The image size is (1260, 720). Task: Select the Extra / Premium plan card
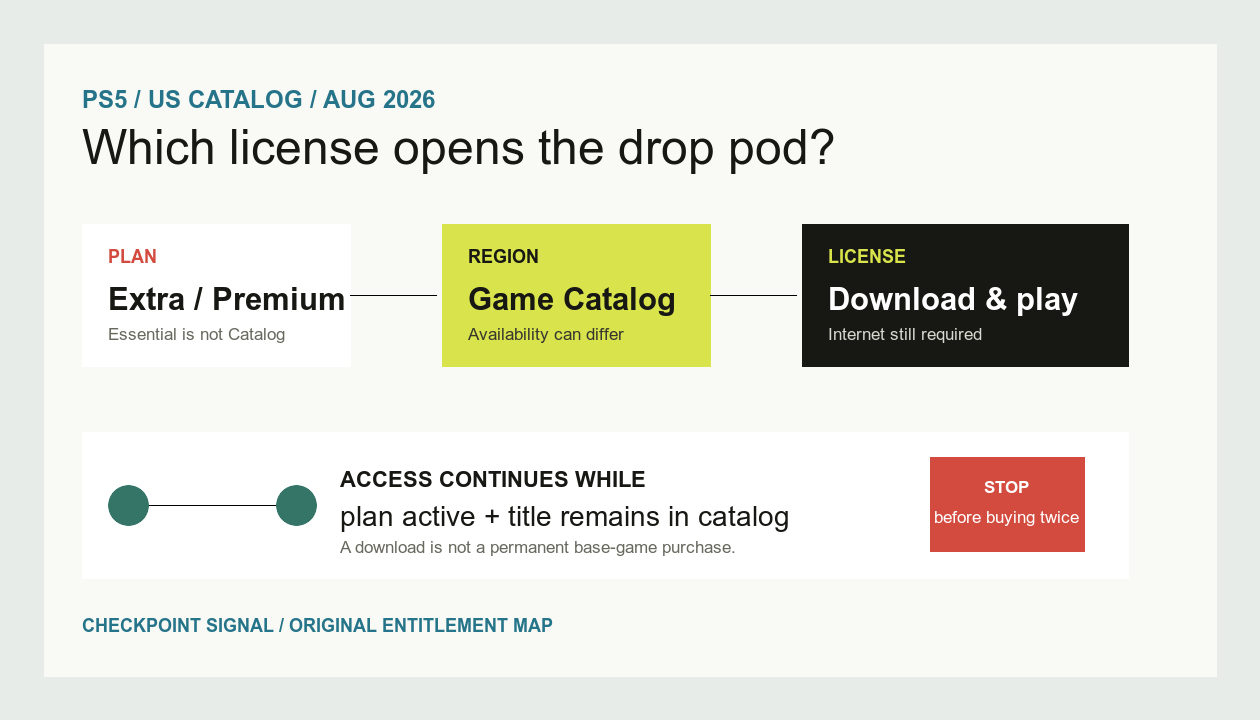click(216, 295)
